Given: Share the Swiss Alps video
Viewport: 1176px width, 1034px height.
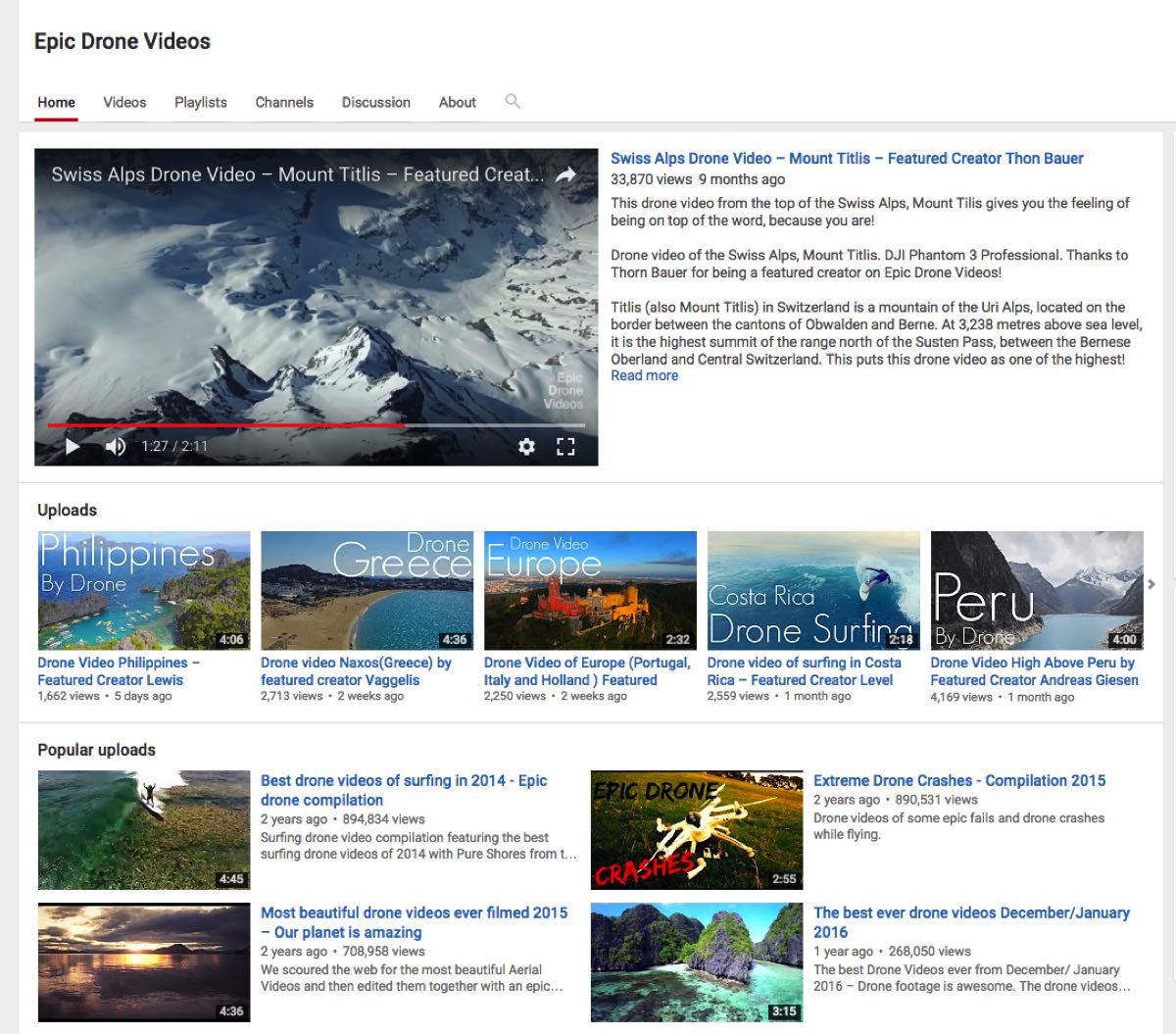Looking at the screenshot, I should click(565, 174).
